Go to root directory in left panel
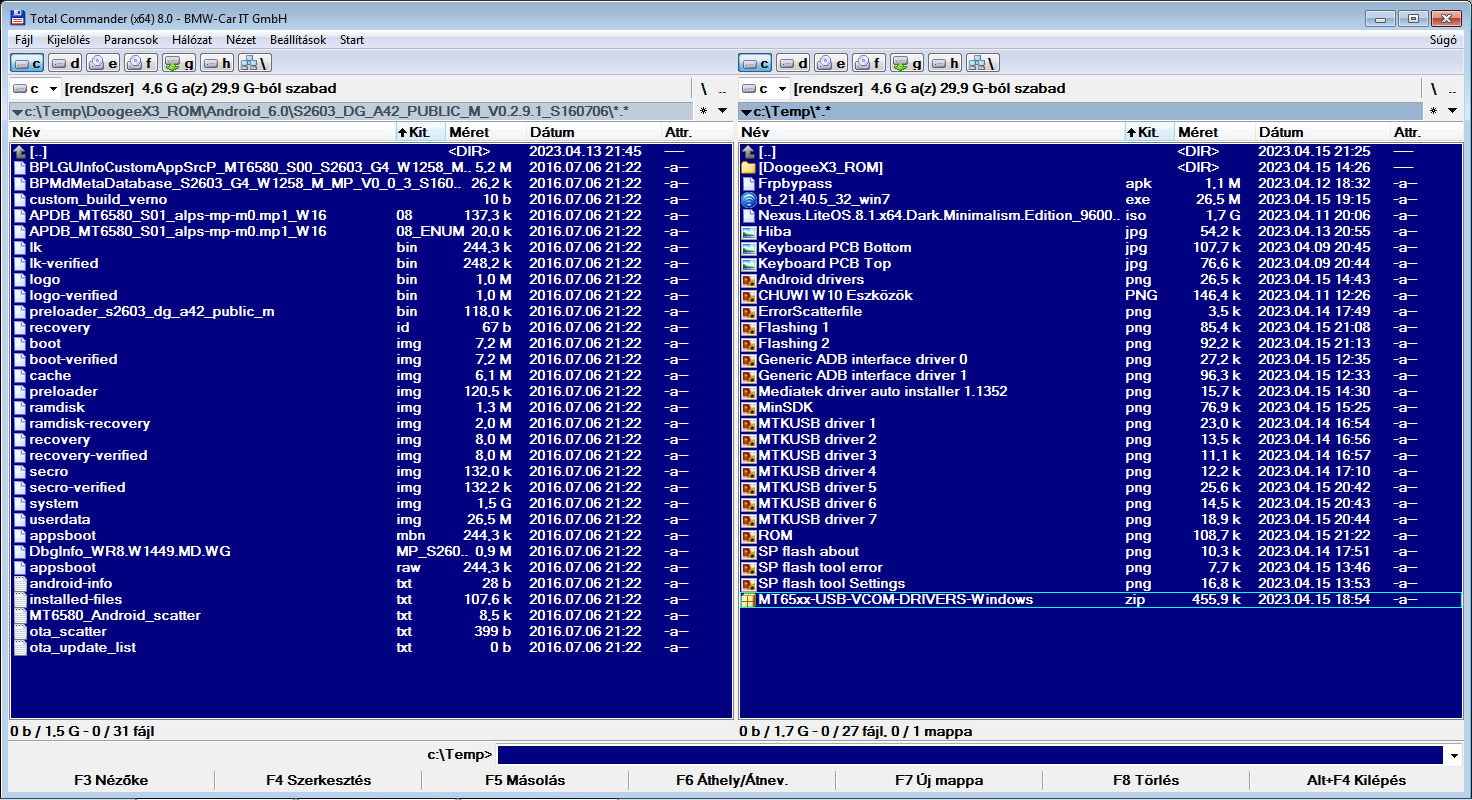1472x800 pixels. click(x=704, y=89)
